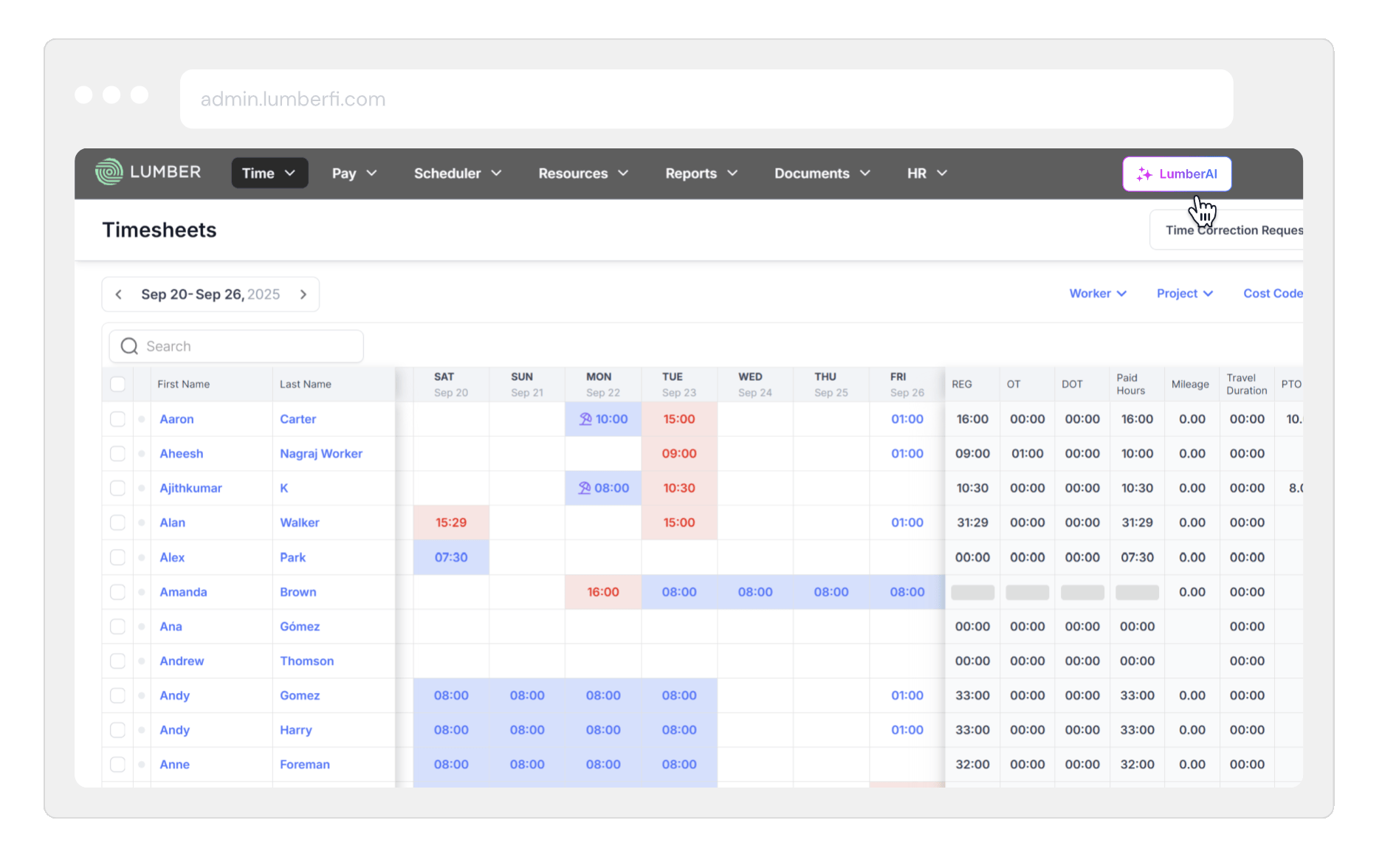Open Anne Foreman's Tuesday 08:00 entry
Image resolution: width=1382 pixels, height=868 pixels.
[679, 765]
